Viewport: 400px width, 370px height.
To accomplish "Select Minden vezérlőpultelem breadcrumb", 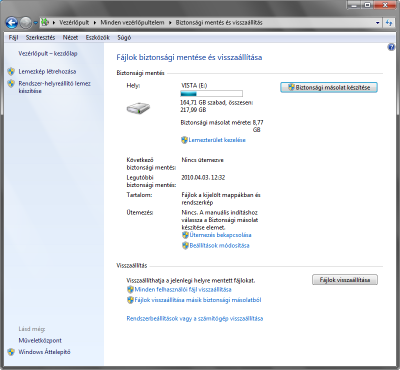I will 132,23.
